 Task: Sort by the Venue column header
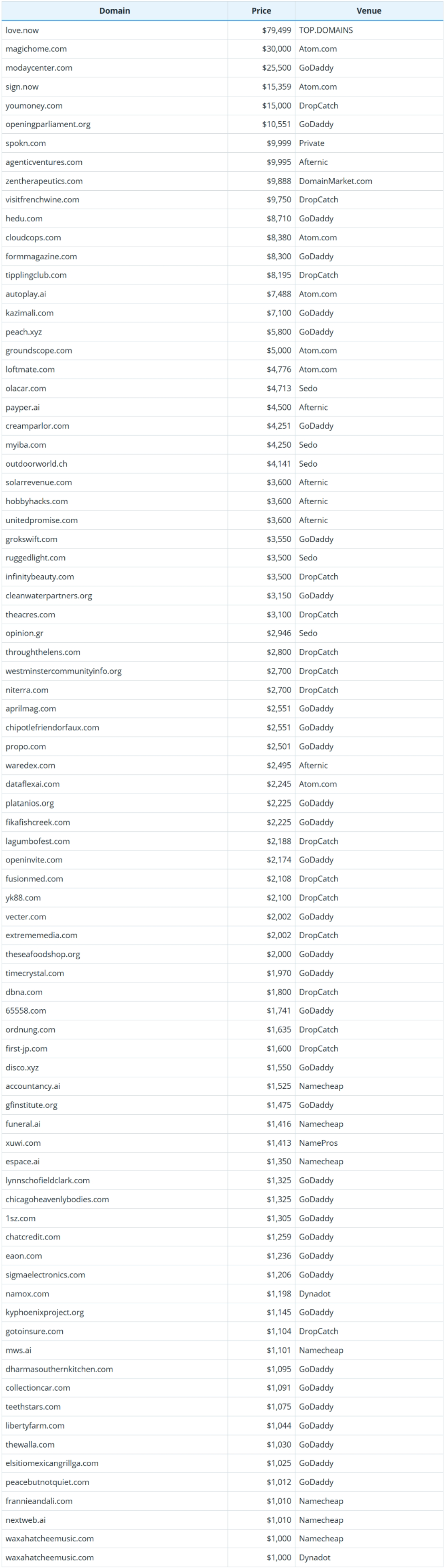[x=369, y=11]
